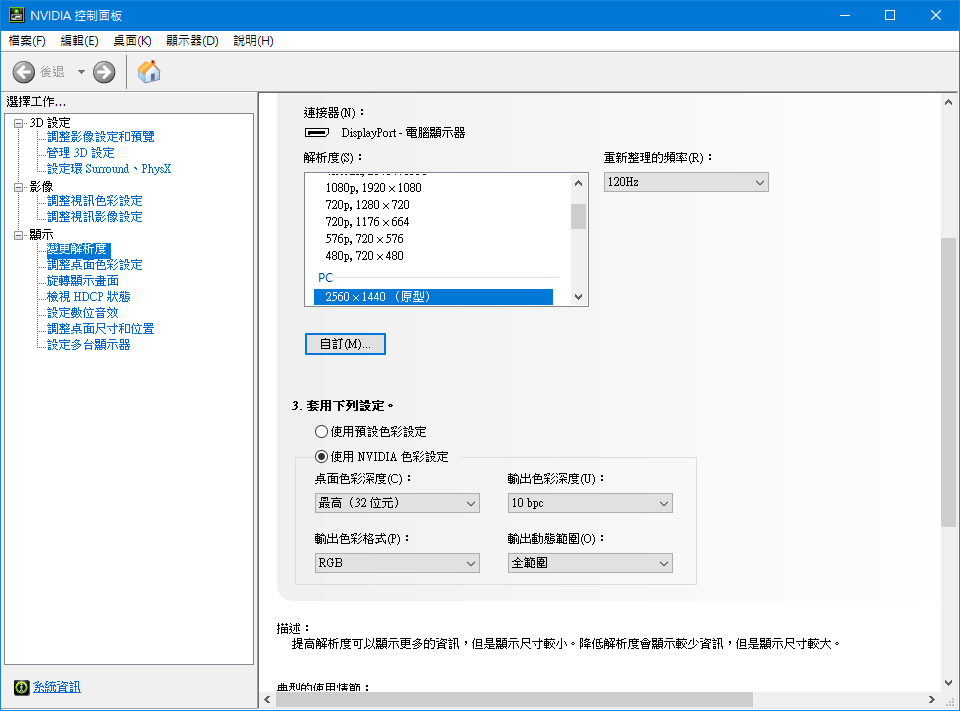This screenshot has width=960, height=711.
Task: Click the NVIDIA system information icon
Action: 21,687
